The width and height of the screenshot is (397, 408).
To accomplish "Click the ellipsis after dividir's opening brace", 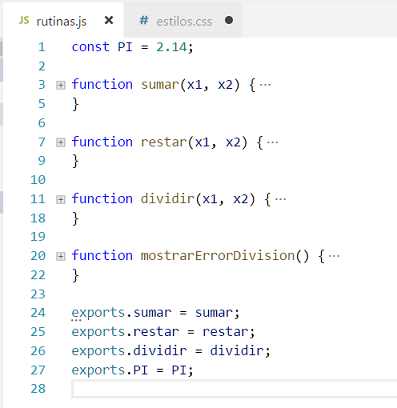I will [x=281, y=199].
